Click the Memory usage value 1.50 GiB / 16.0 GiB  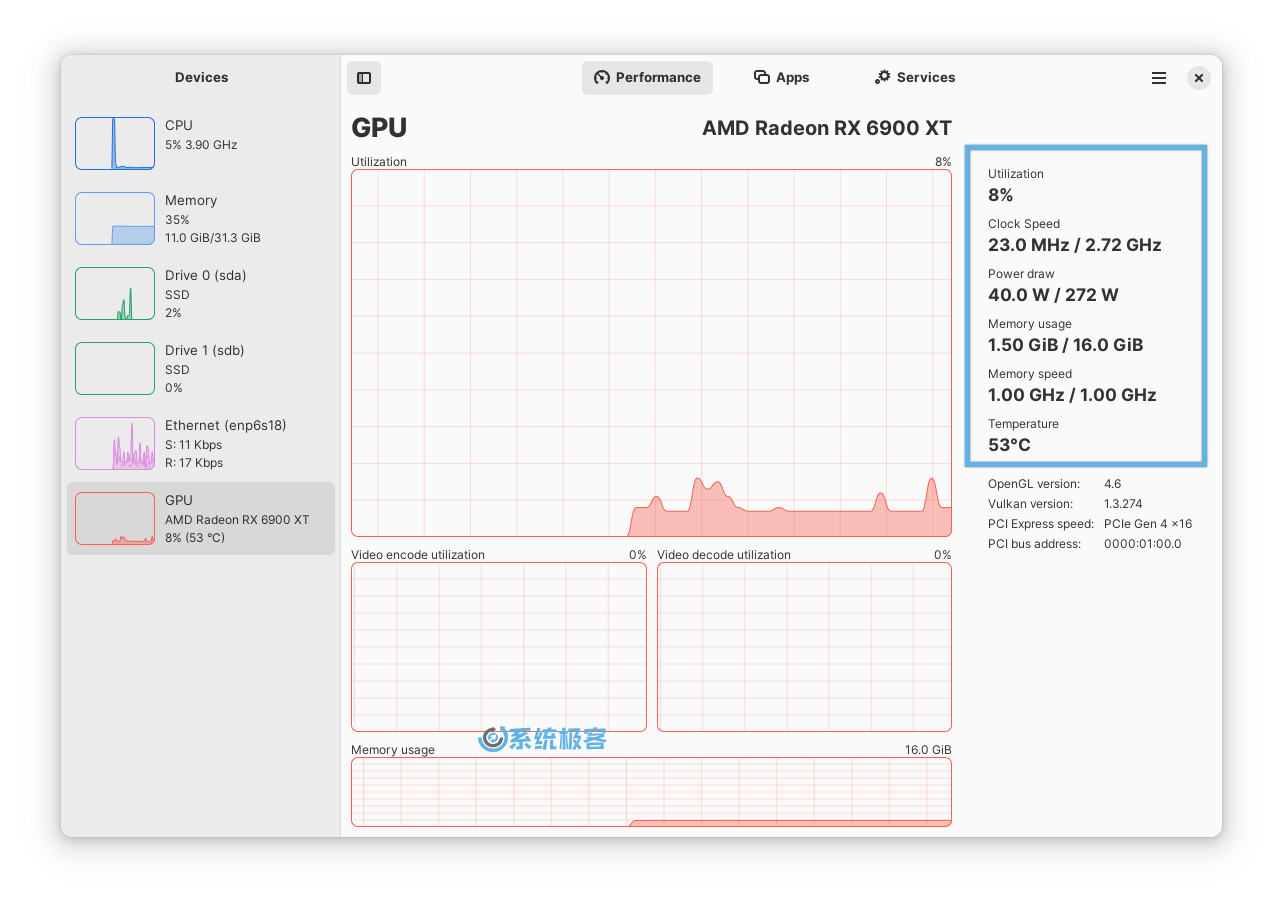[1066, 345]
